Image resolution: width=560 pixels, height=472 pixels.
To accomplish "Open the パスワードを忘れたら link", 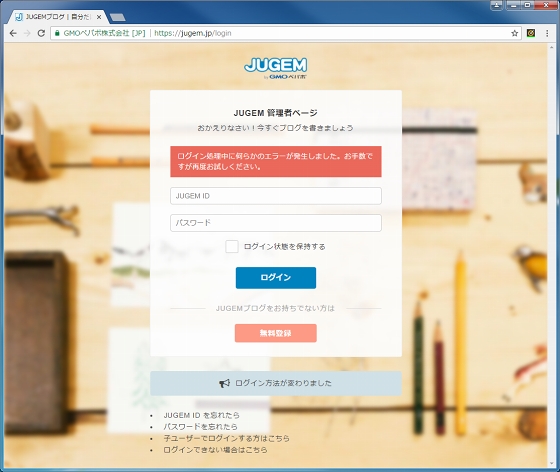I will [200, 427].
